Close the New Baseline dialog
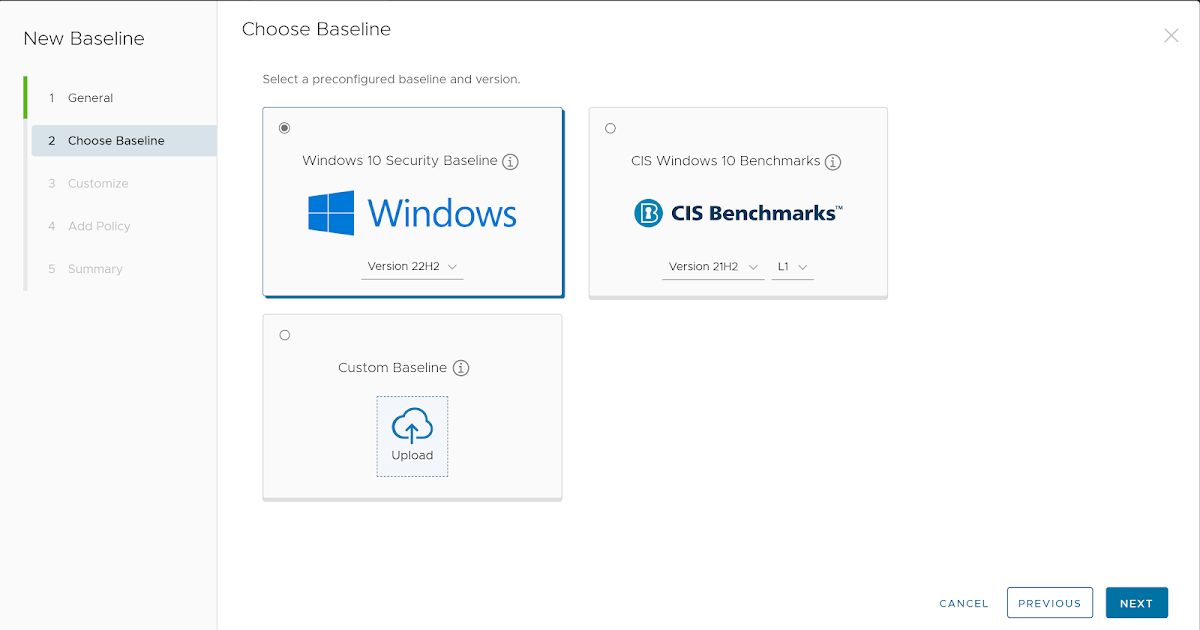This screenshot has width=1200, height=630. 1171,36
